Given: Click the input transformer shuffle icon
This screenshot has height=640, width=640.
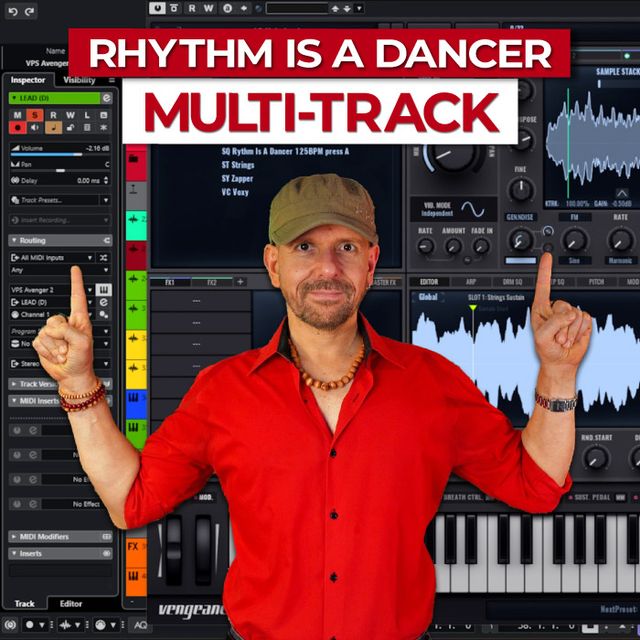Looking at the screenshot, I should click(x=104, y=258).
